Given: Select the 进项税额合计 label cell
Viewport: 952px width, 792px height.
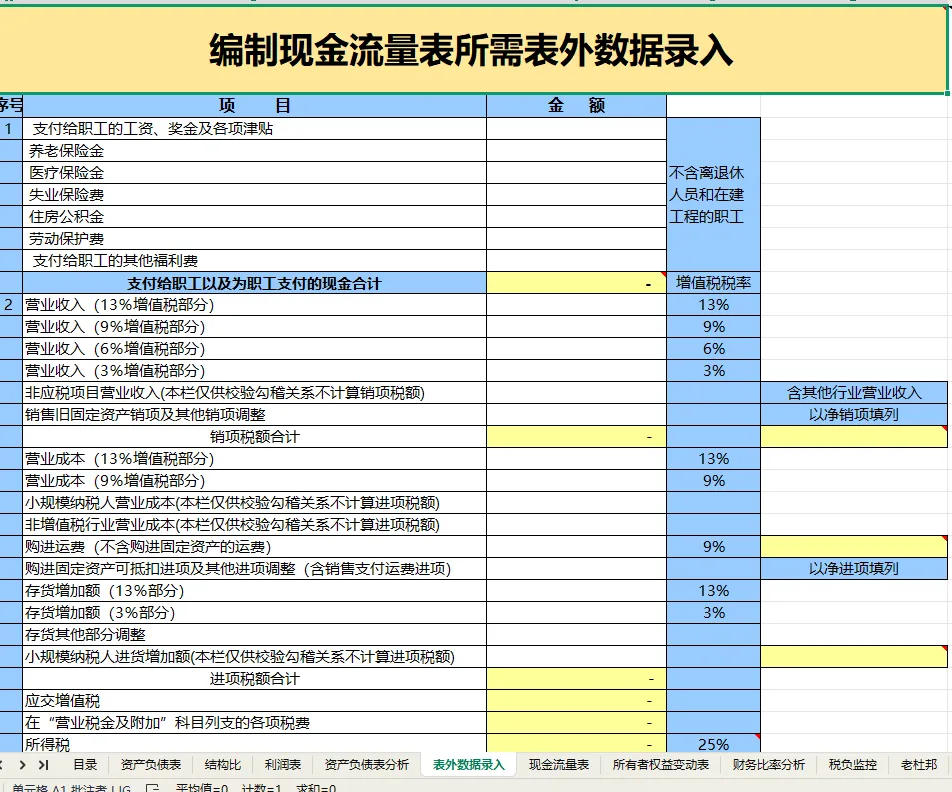Looking at the screenshot, I should pyautogui.click(x=254, y=678).
